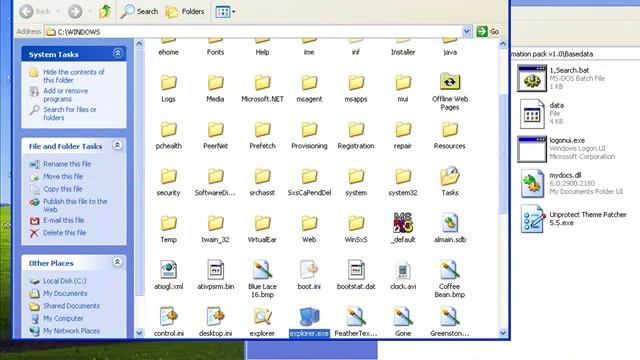Viewport: 640px width, 360px height.
Task: Select Blue Lace 16.bmp image file
Action: tap(262, 279)
